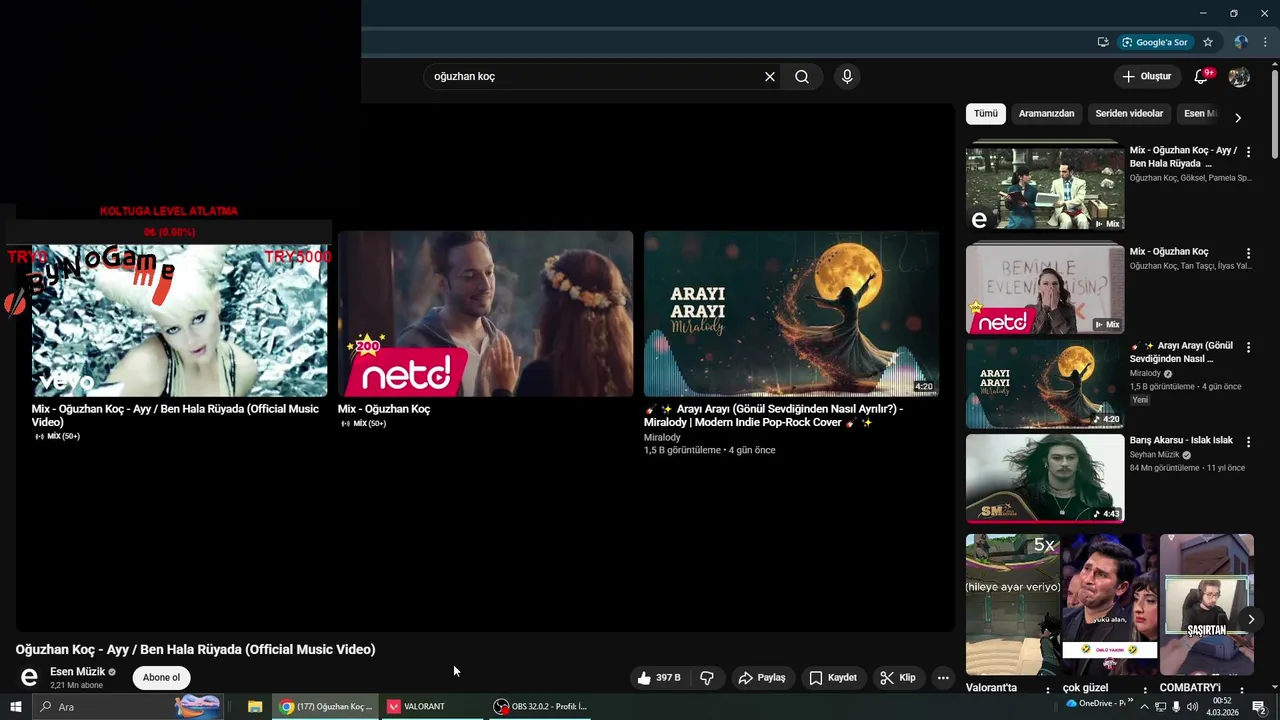Open options for sidebar Ayy / Ben Hala Rüyada mix

click(1248, 152)
